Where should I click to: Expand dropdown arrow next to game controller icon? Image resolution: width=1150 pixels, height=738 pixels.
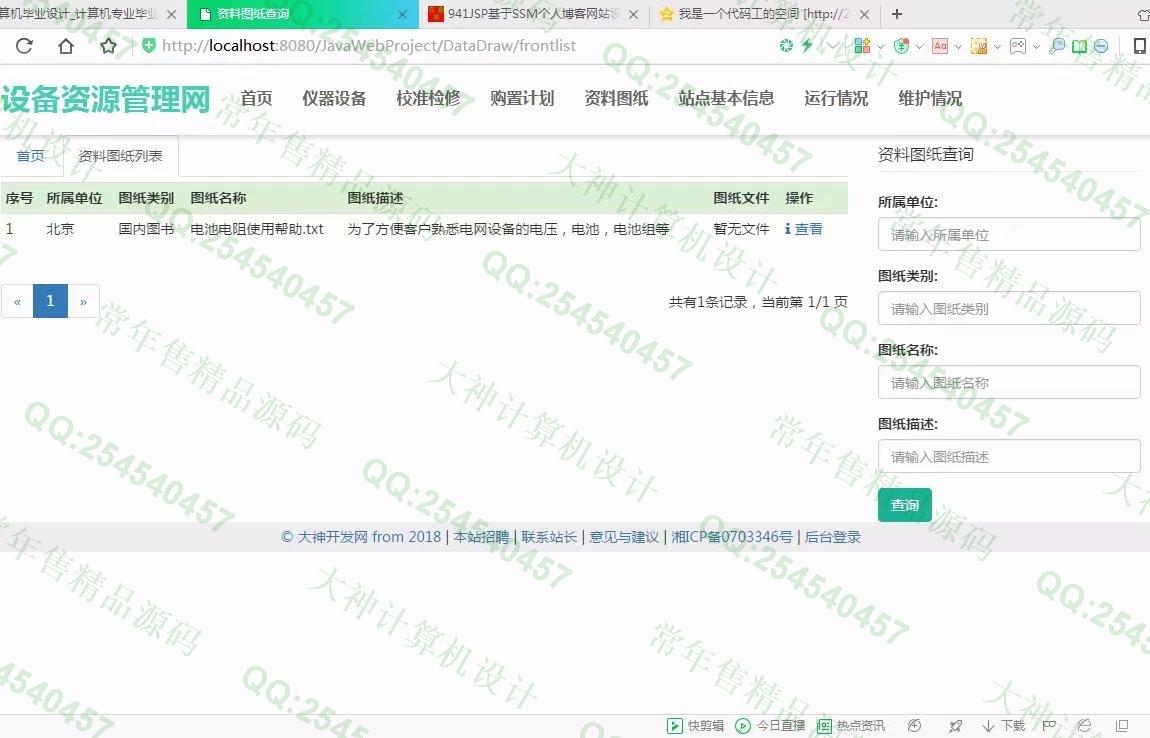point(1036,46)
